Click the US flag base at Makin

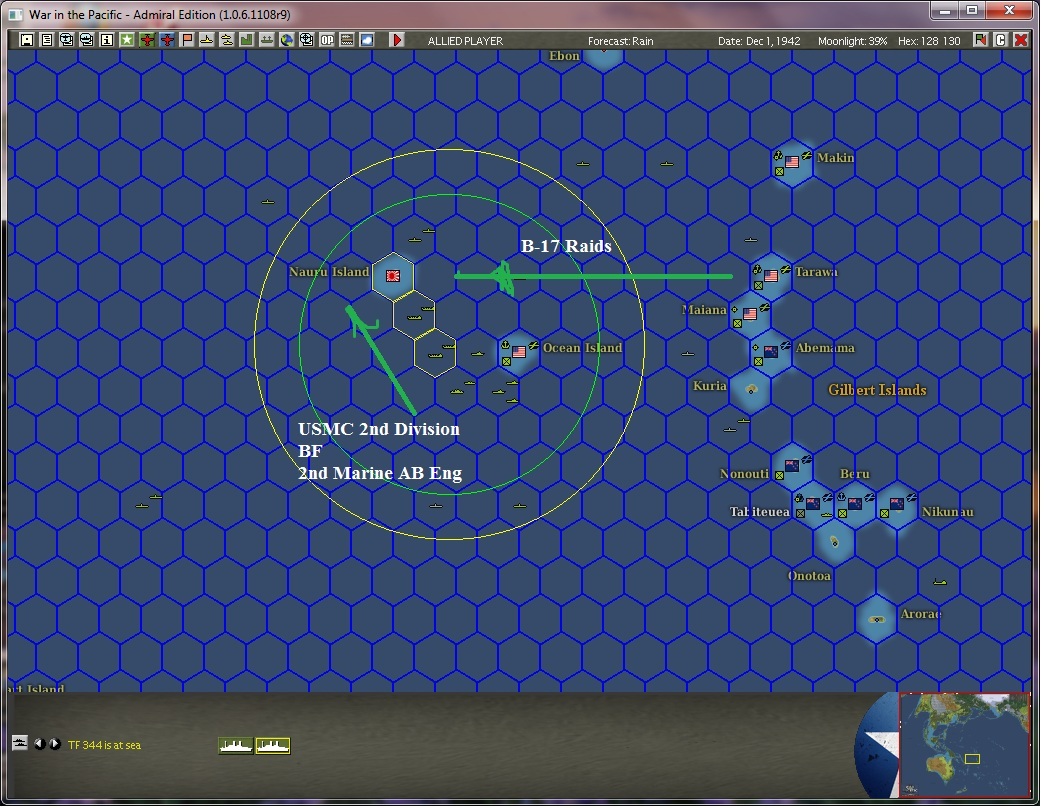(792, 162)
